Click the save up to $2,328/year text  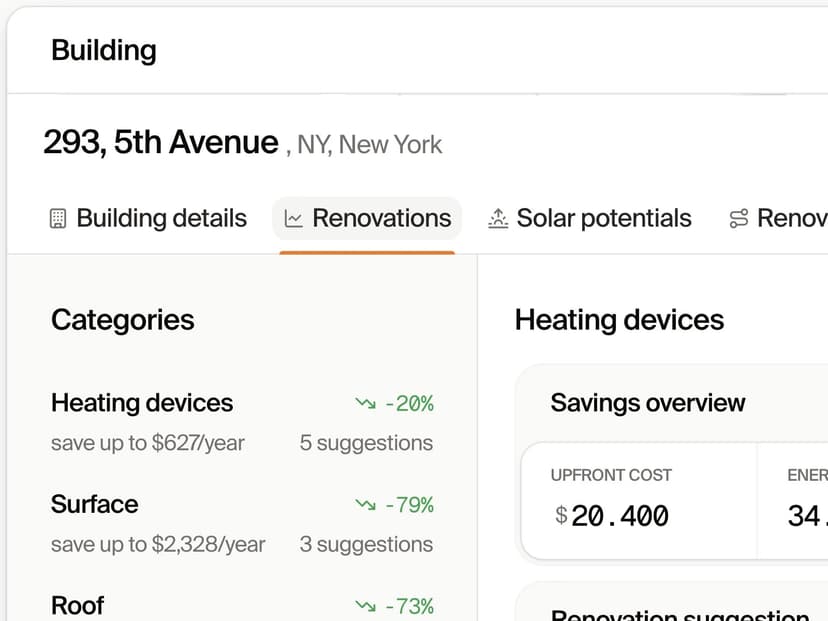158,545
